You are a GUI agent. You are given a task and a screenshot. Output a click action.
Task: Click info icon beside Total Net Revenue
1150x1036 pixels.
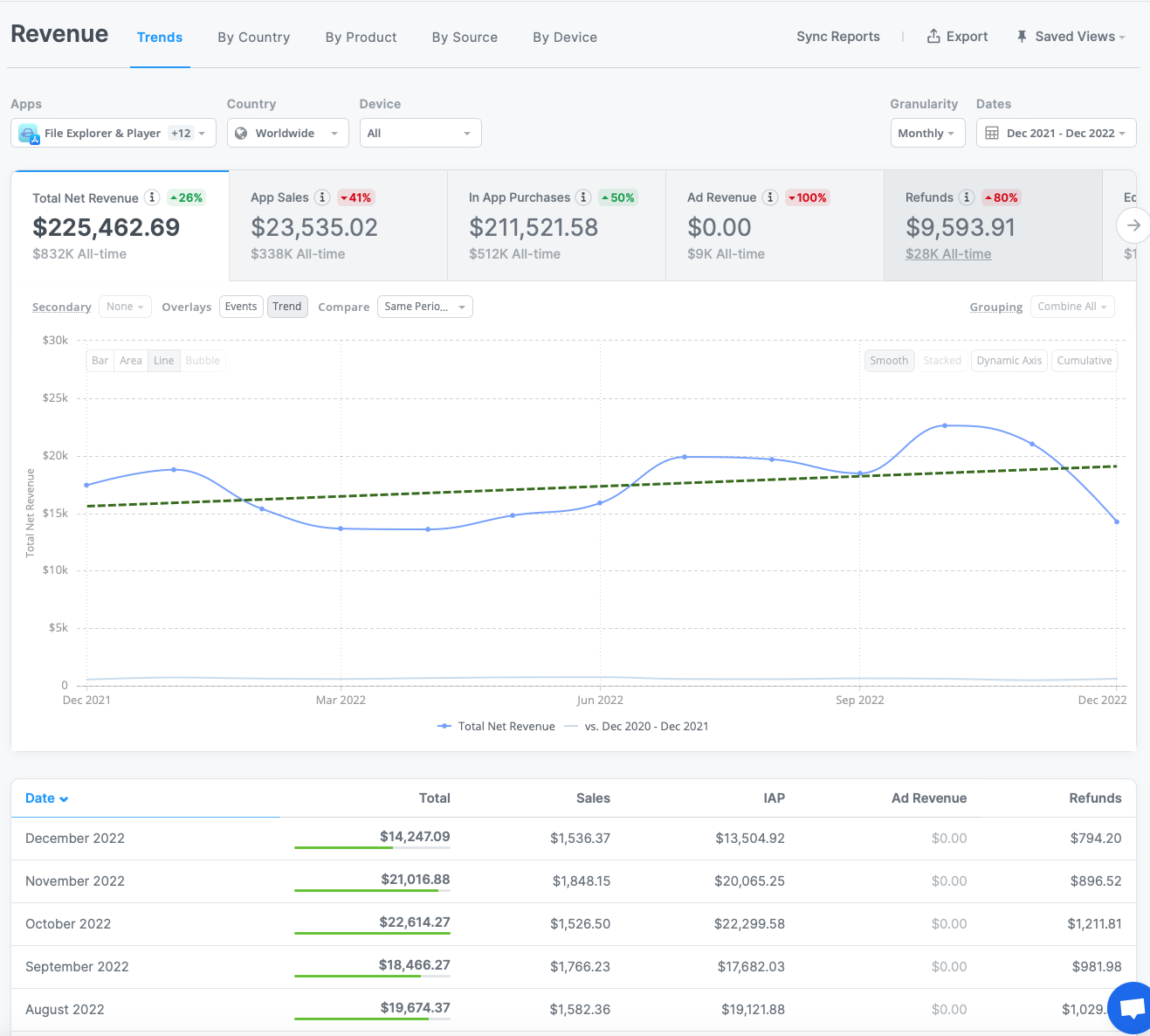(x=152, y=197)
